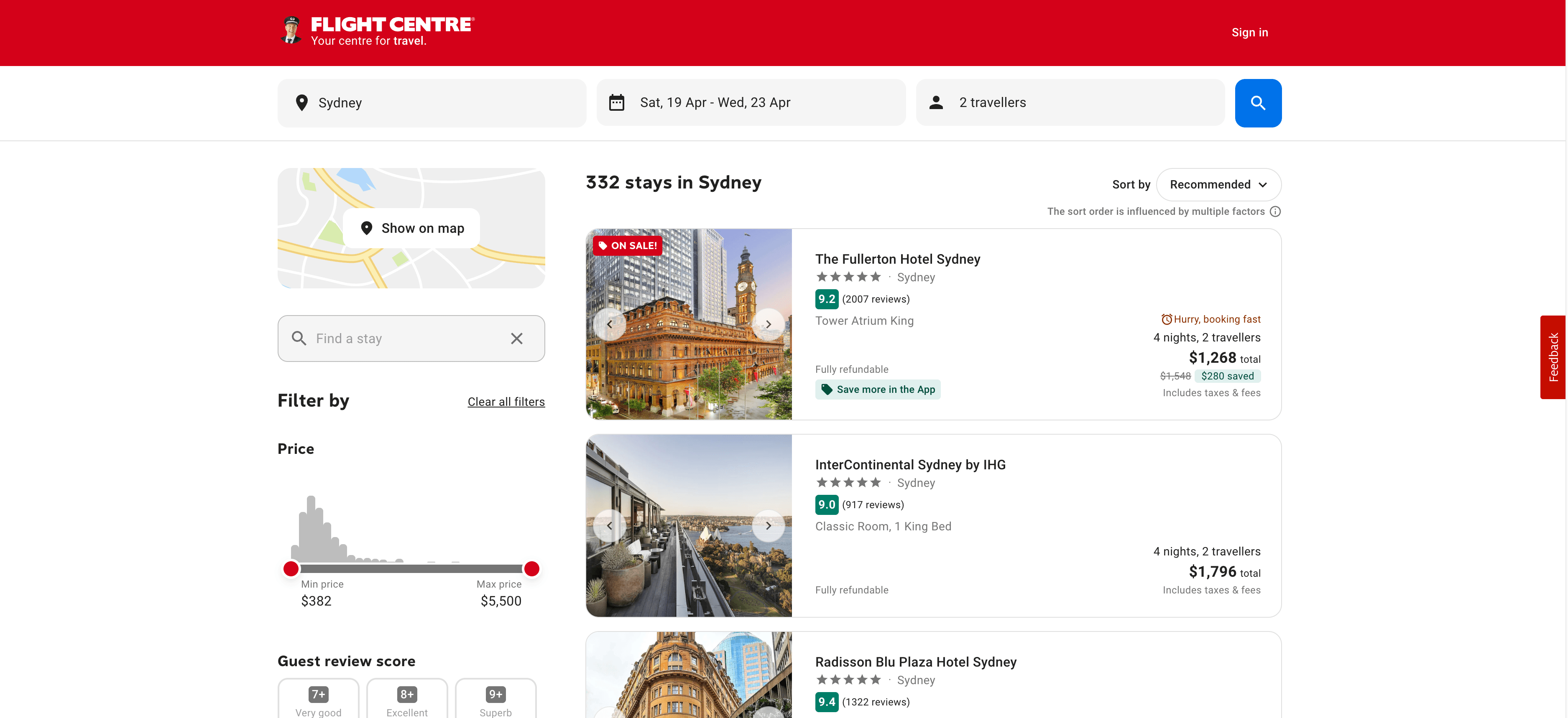Click the calendar icon in date field
This screenshot has width=1568, height=718.
617,103
